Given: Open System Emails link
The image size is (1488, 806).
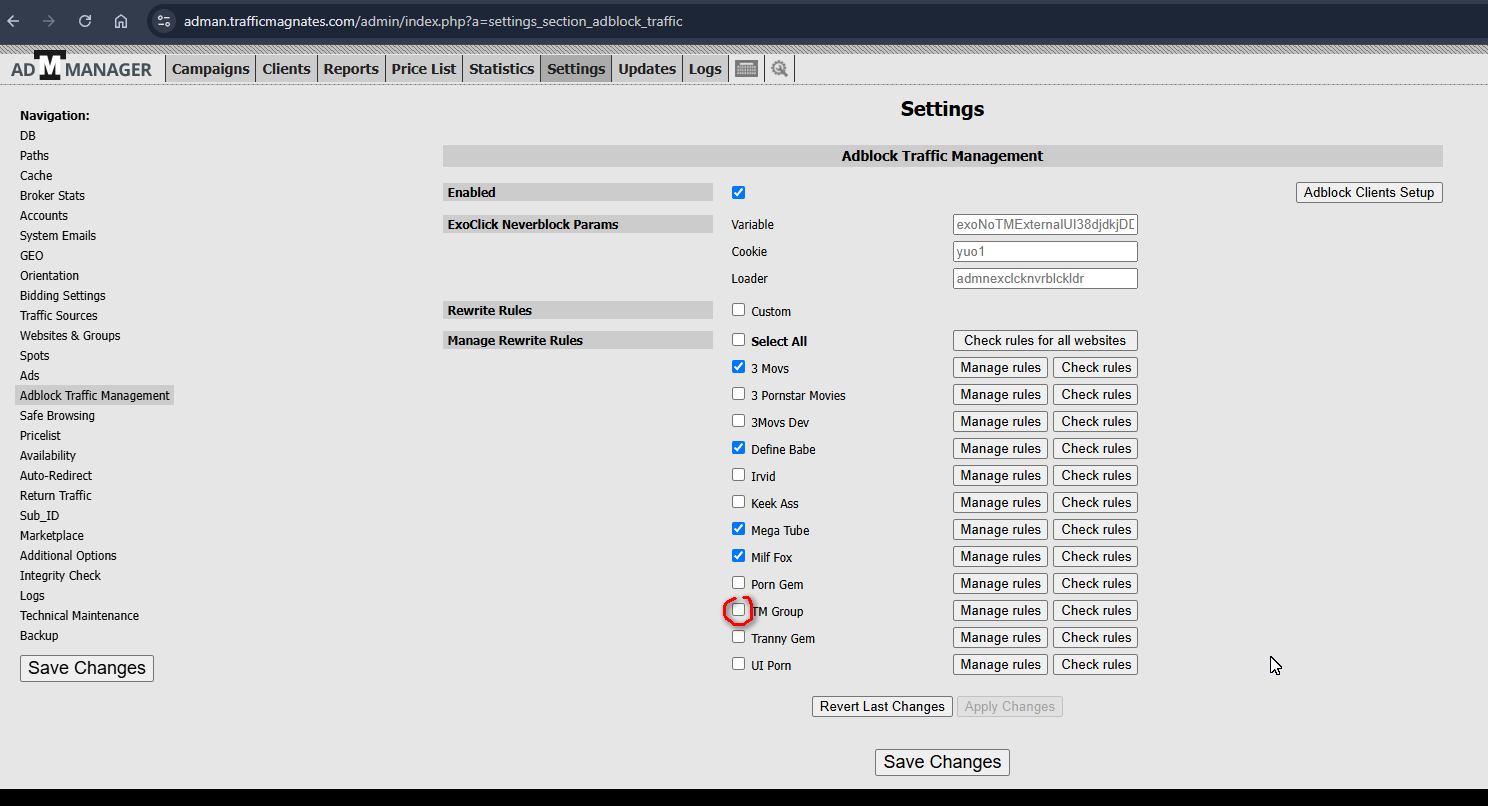Looking at the screenshot, I should (x=58, y=235).
